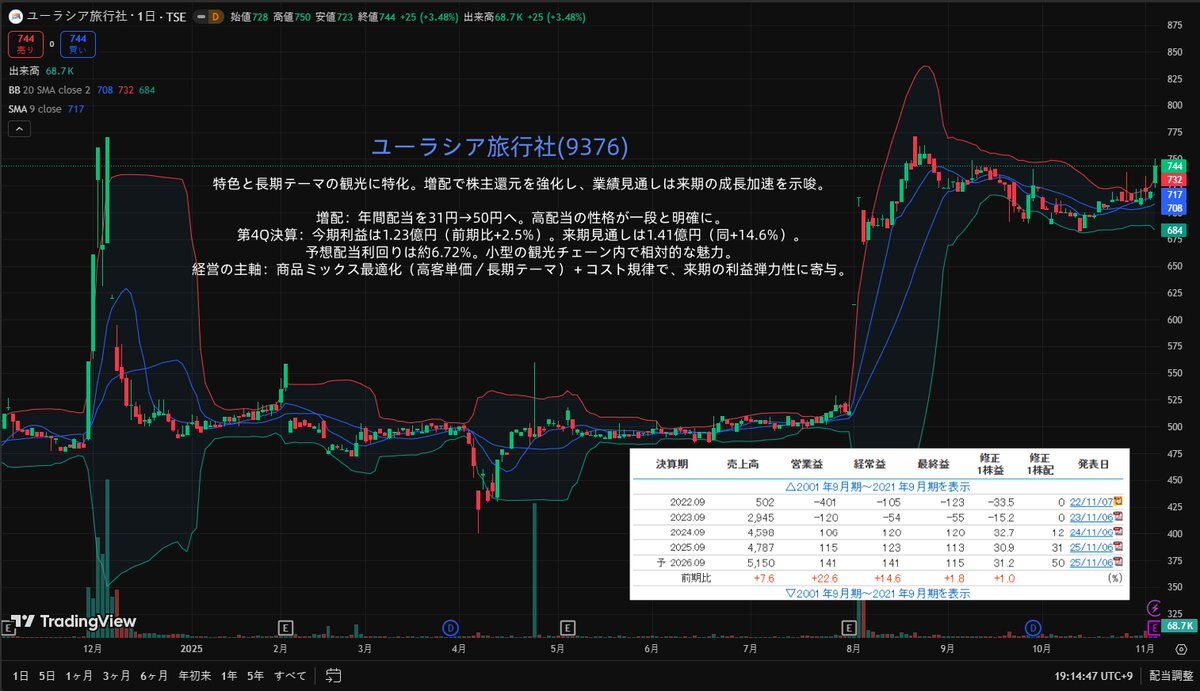
Task: Switch to the すべて time range
Action: point(291,676)
